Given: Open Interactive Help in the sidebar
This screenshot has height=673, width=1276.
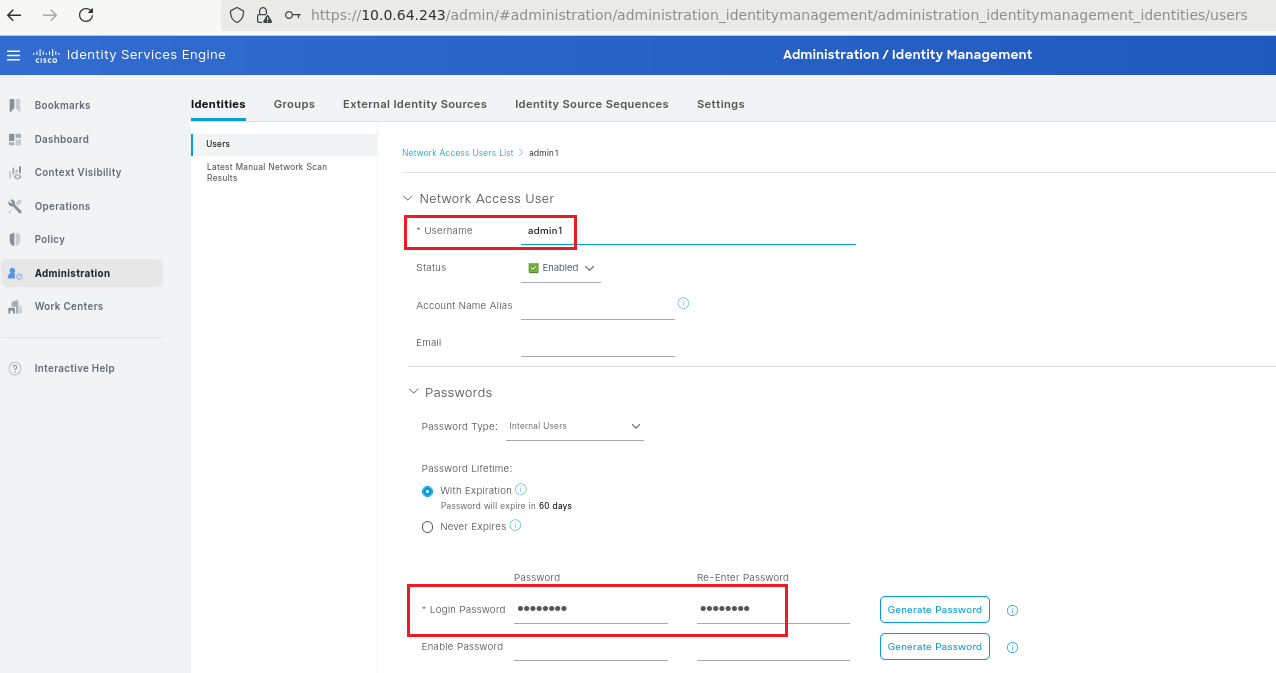Looking at the screenshot, I should (x=75, y=368).
